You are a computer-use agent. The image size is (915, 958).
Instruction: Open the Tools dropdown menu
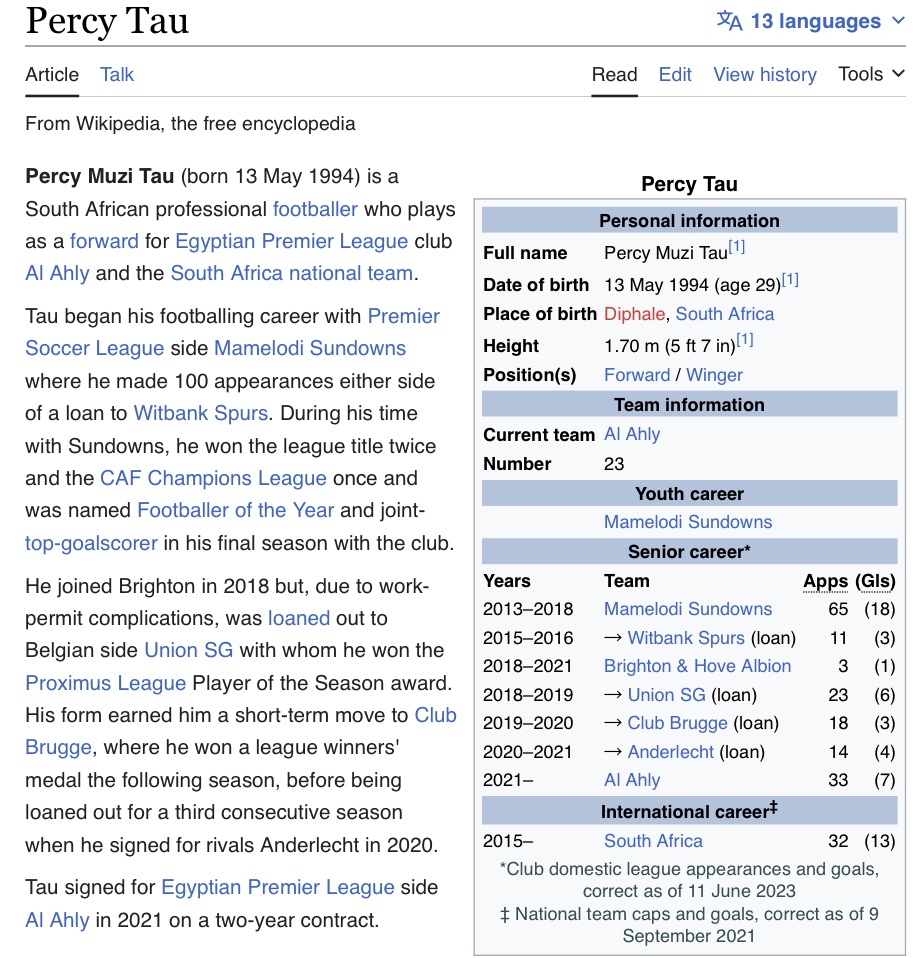(871, 74)
